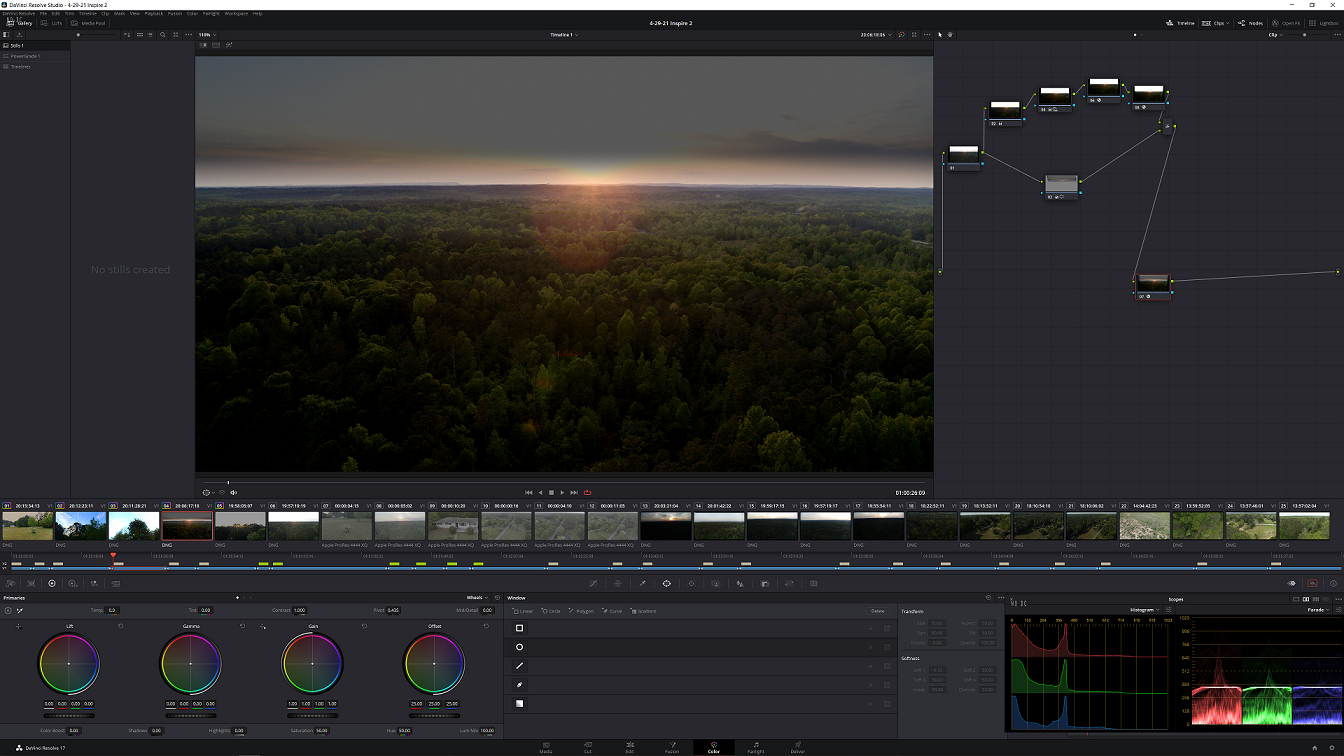1344x756 pixels.
Task: Click center of Gamma color wheel
Action: (x=190, y=664)
